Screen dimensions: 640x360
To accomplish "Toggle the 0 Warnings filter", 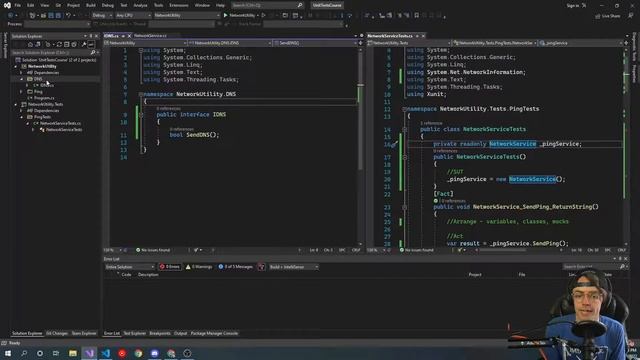I will point(199,267).
